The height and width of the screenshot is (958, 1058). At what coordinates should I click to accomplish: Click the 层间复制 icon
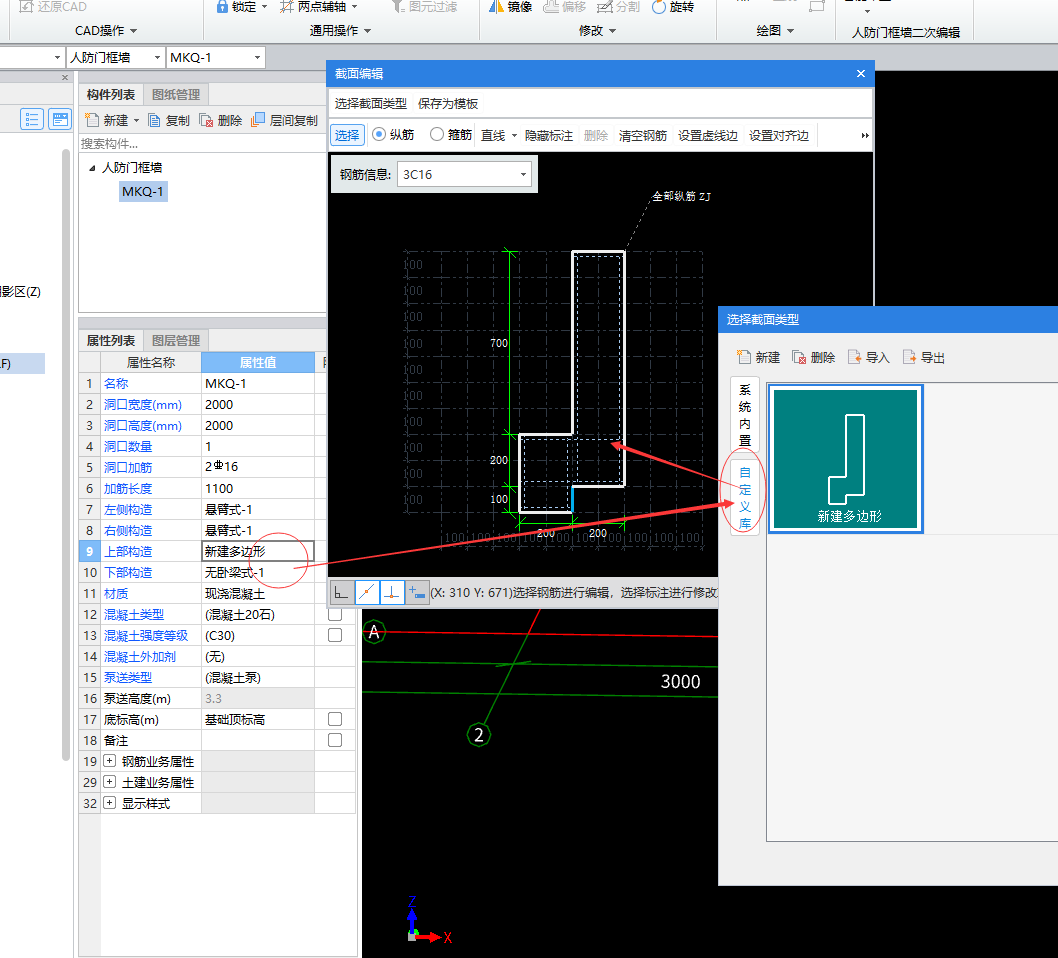point(258,120)
